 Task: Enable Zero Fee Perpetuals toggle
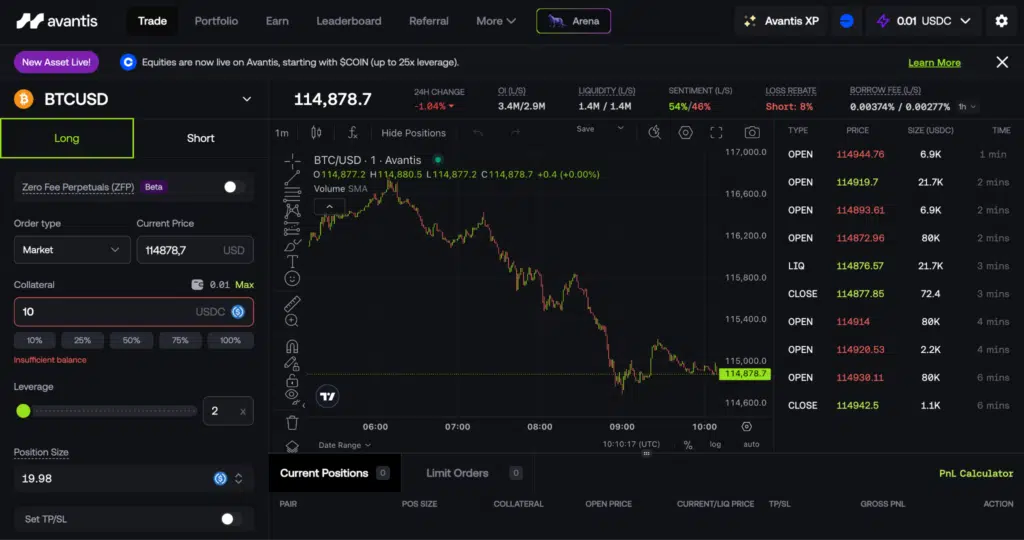point(232,187)
